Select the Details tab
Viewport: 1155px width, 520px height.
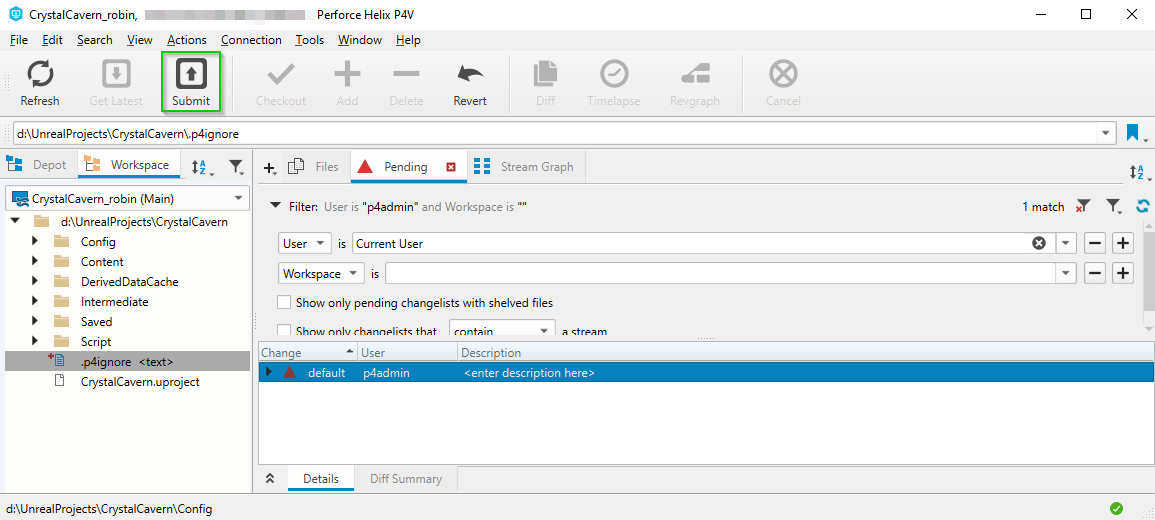(x=321, y=479)
